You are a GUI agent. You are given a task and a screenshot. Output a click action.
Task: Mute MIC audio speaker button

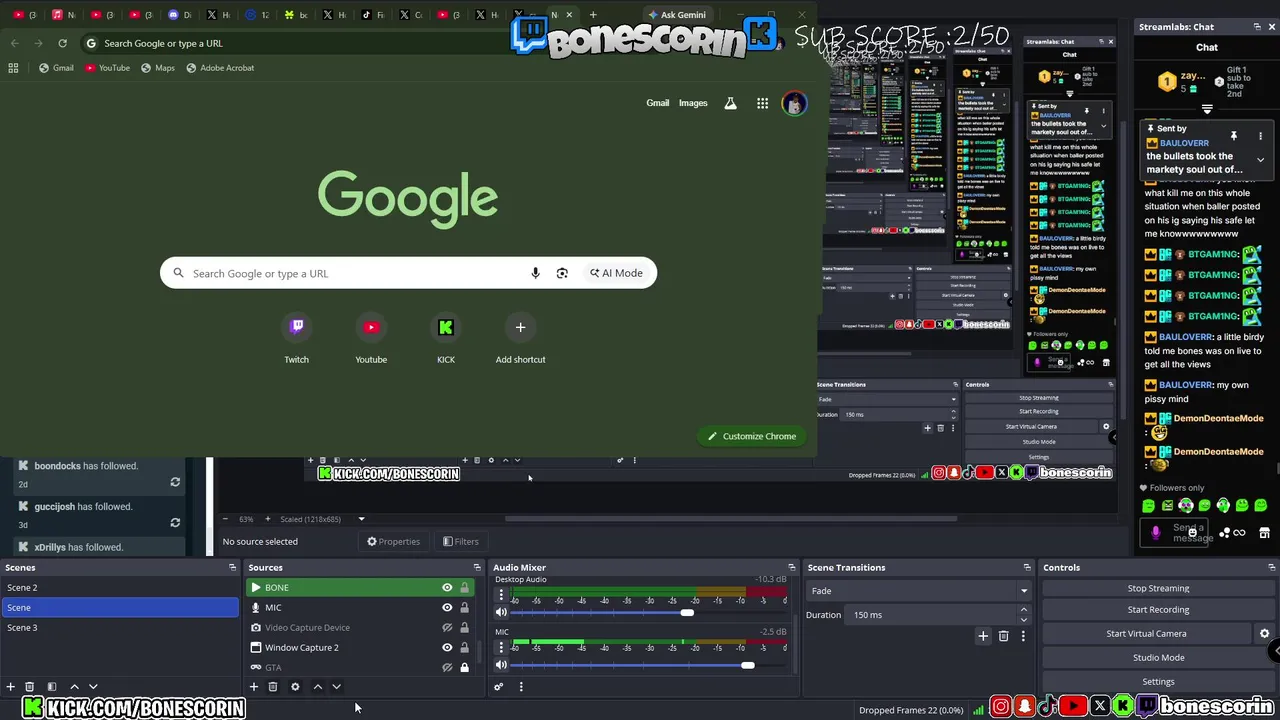coord(501,665)
